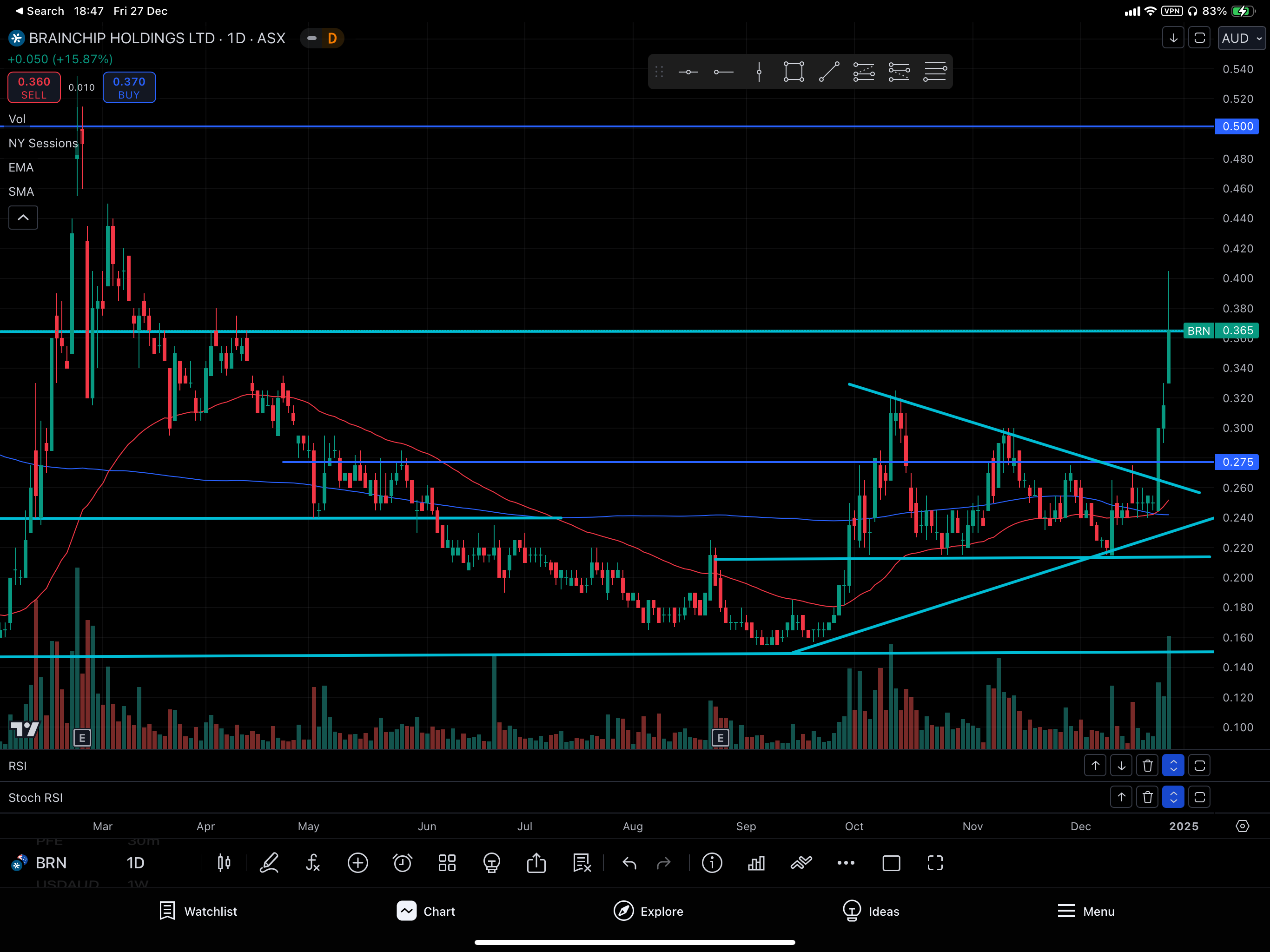Viewport: 1270px width, 952px height.
Task: Delete the Stoch RSI pane
Action: (x=1148, y=797)
